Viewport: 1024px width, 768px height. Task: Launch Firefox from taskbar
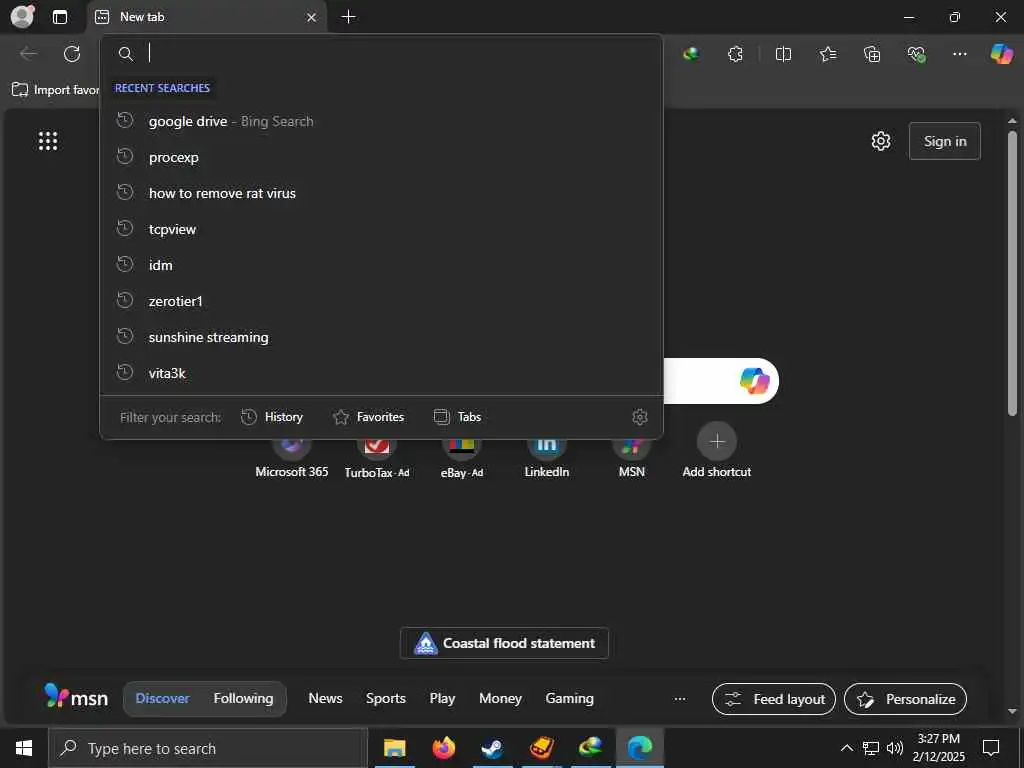point(443,748)
